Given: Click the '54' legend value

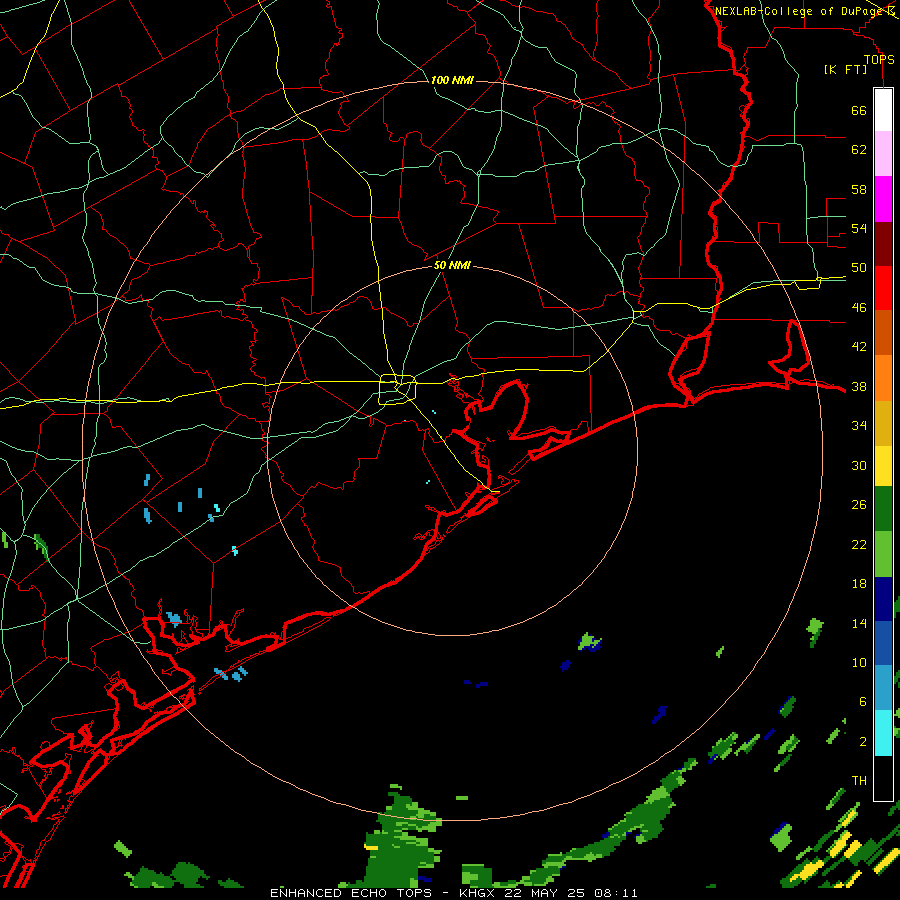Looking at the screenshot, I should coord(859,228).
